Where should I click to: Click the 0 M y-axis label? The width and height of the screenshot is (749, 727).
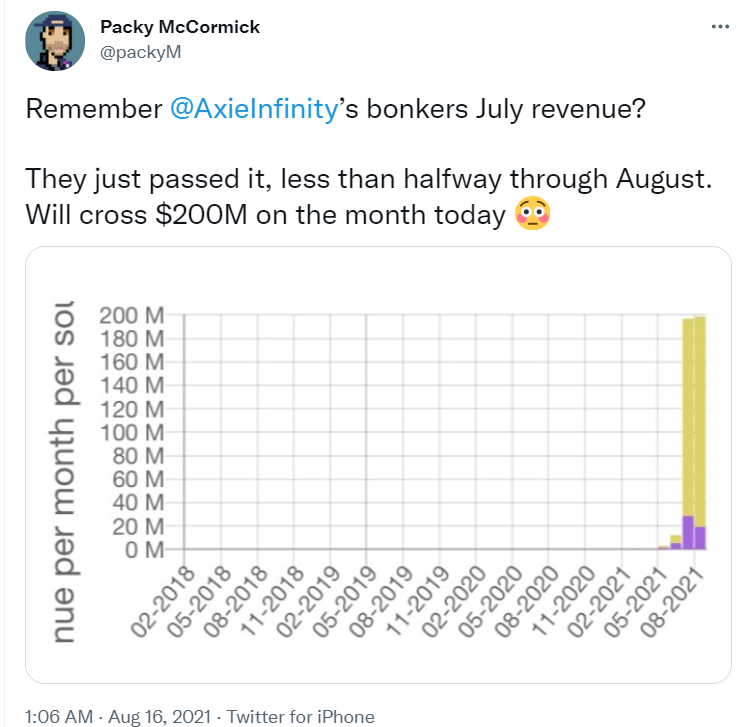click(x=144, y=550)
